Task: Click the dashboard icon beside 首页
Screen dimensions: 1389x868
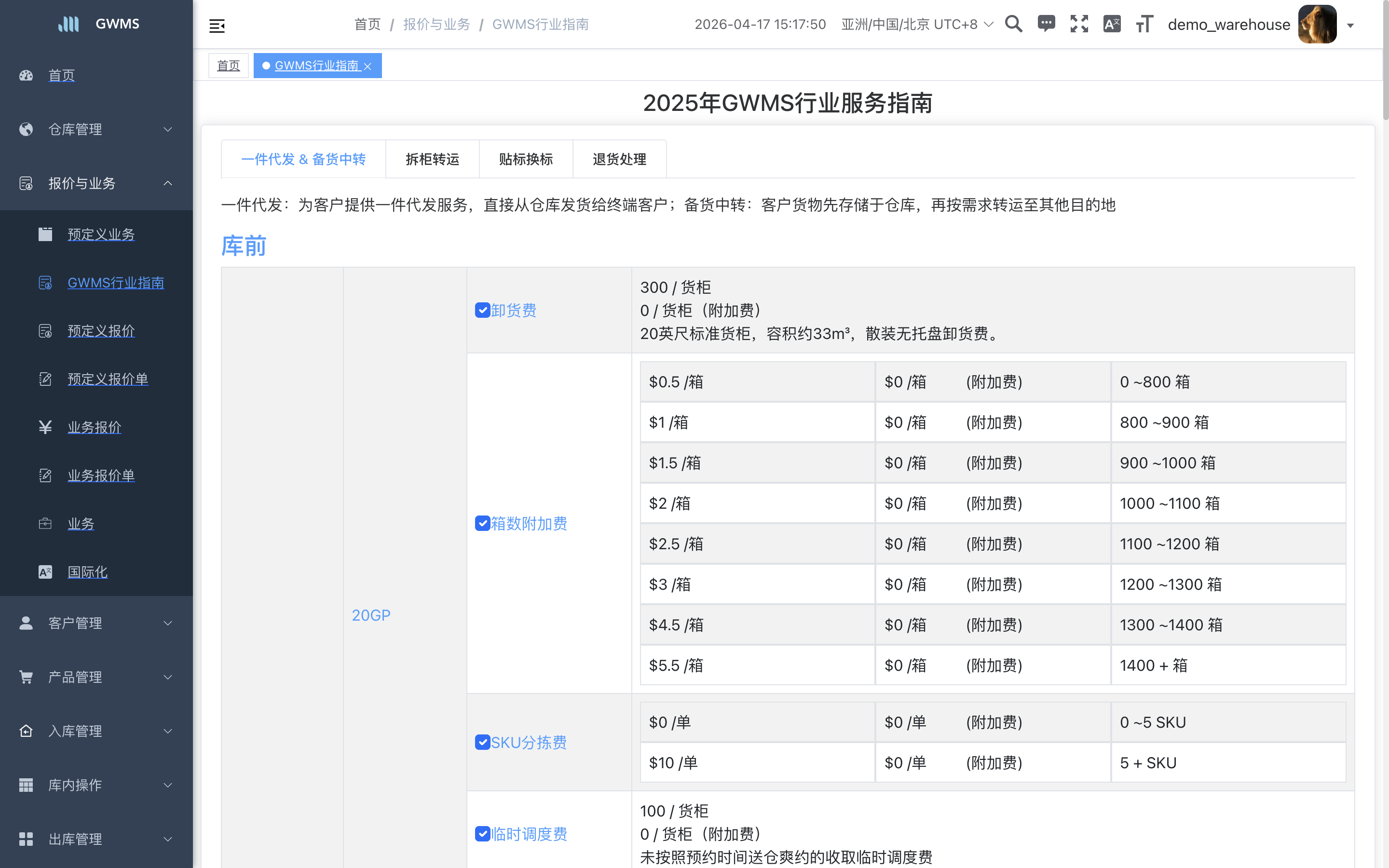Action: (x=26, y=75)
